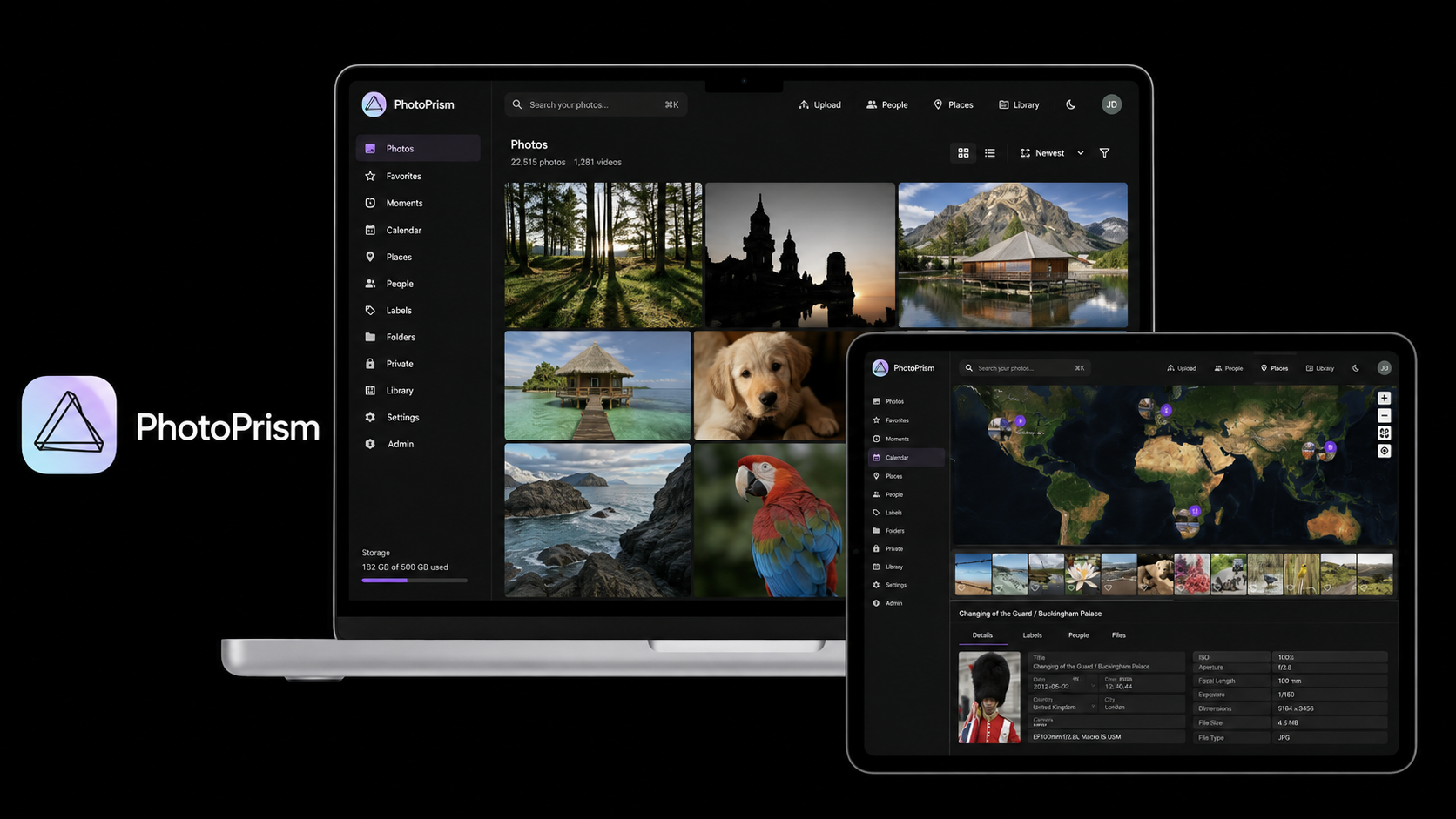
Task: Open Library in the tablet top bar
Action: [1320, 368]
